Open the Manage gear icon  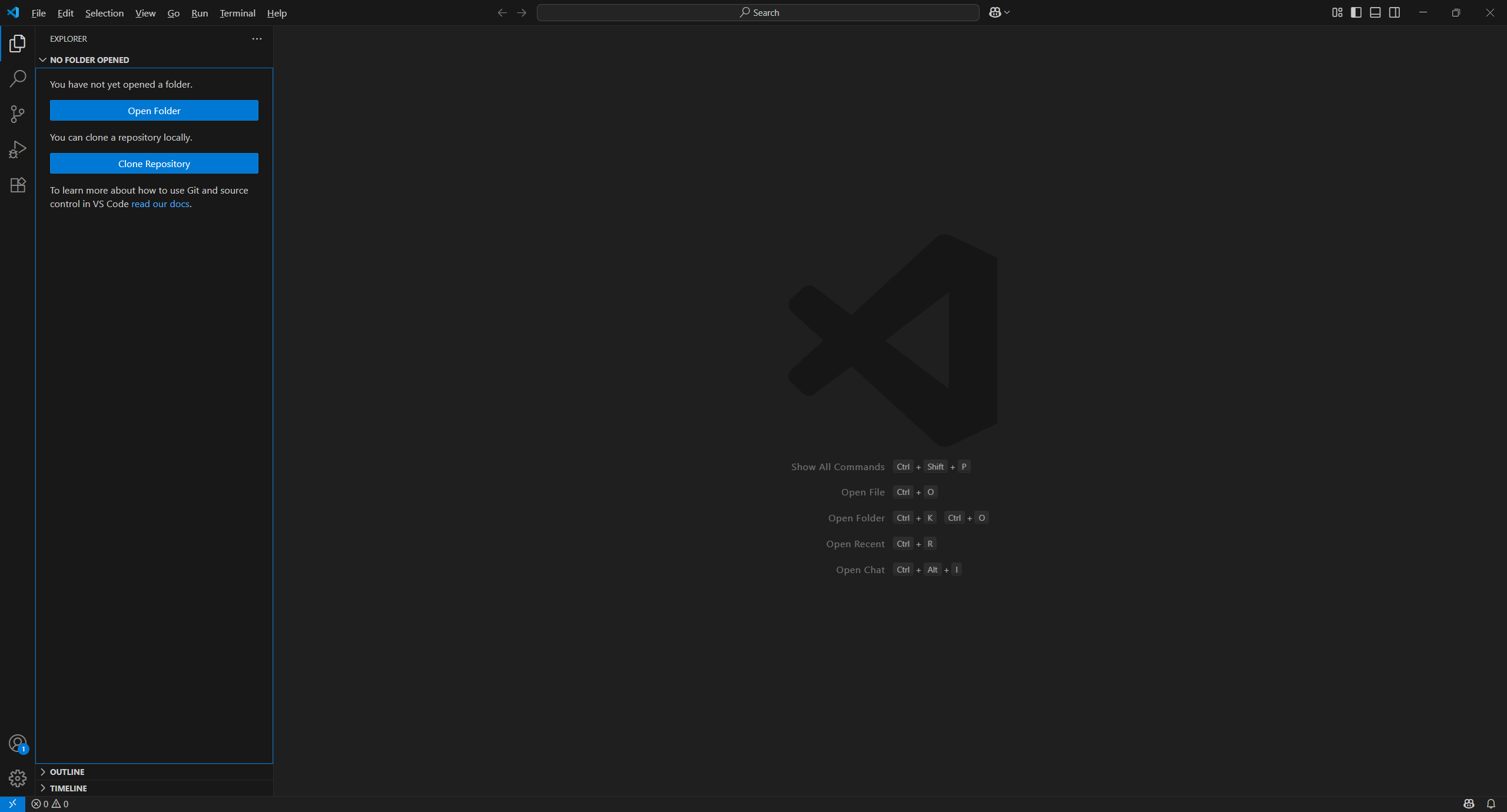pos(18,778)
